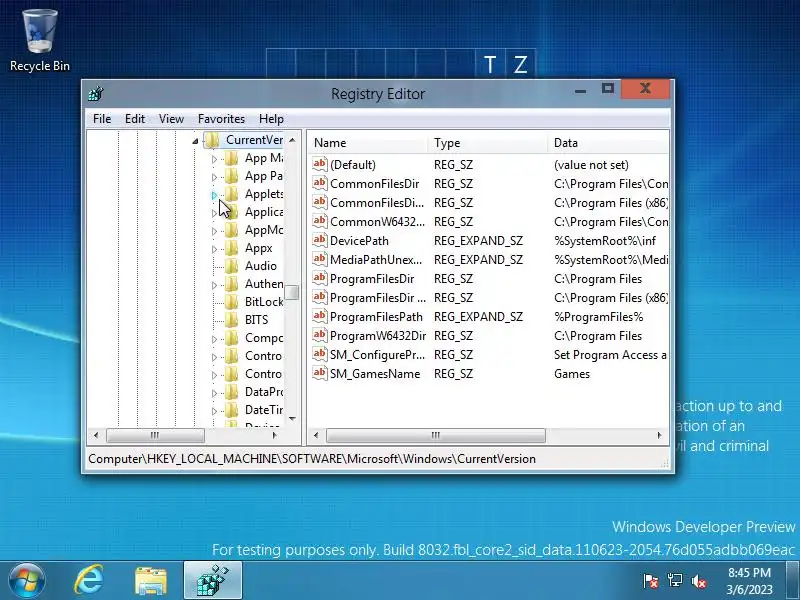This screenshot has height=600, width=800.
Task: Click the CommonW6432 value string icon
Action: point(319,221)
